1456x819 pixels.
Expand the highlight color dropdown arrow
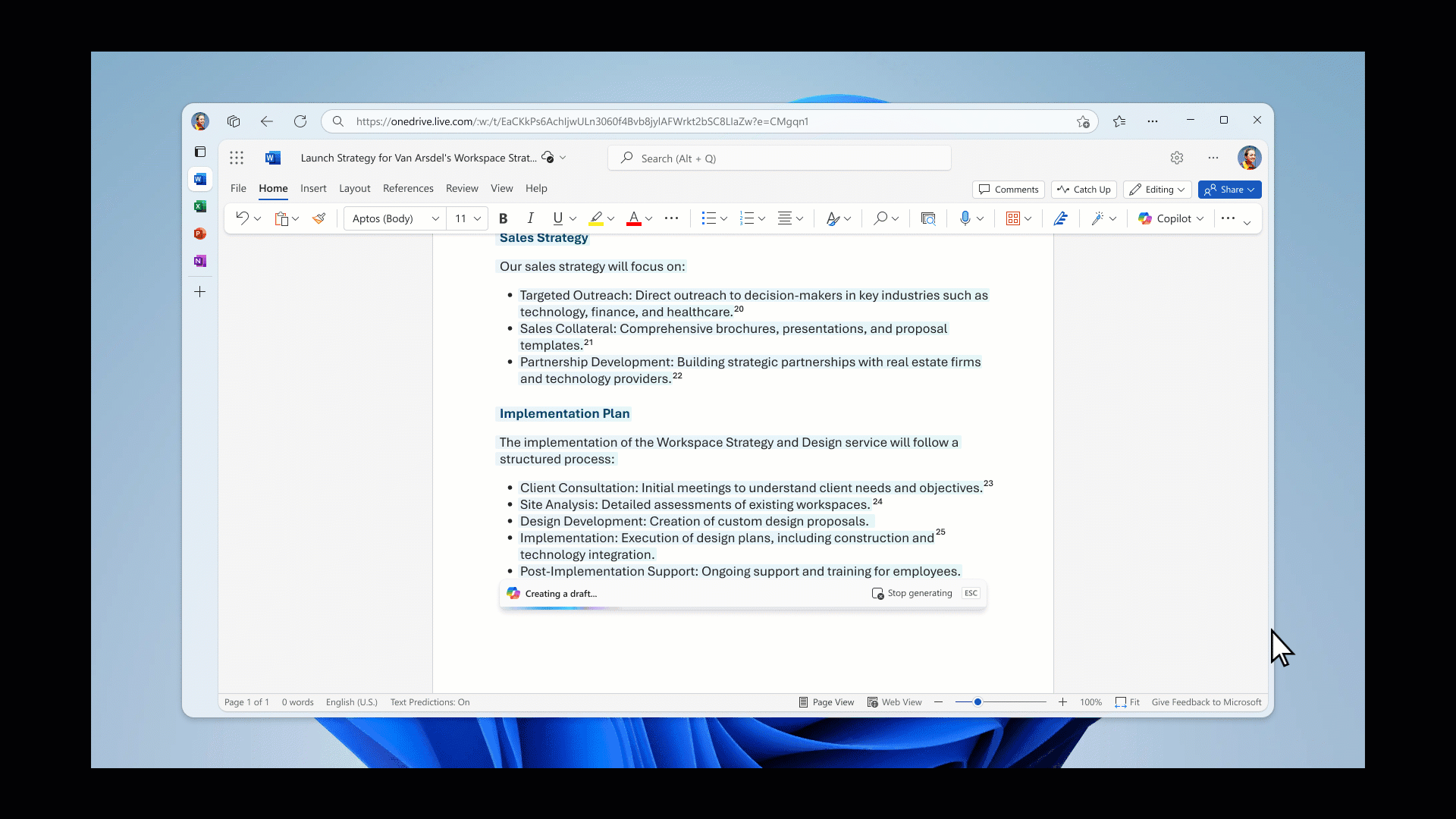[x=611, y=218]
